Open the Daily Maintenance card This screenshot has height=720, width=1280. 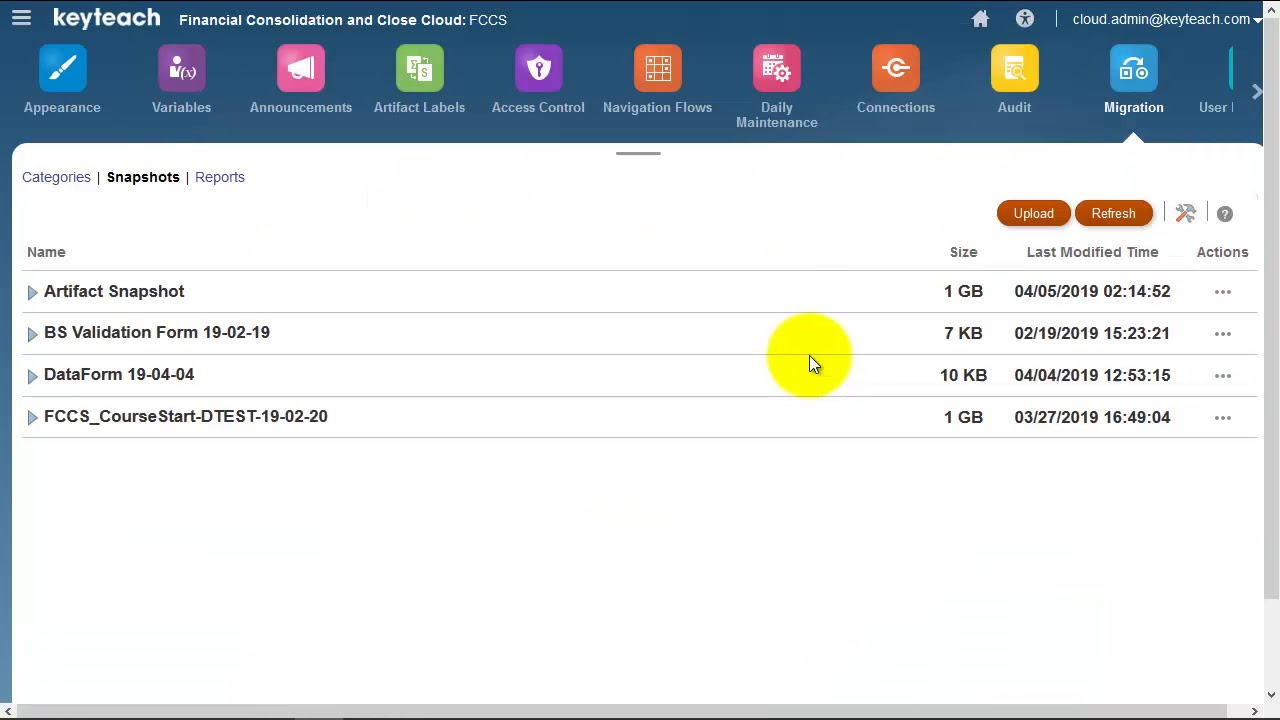[777, 88]
